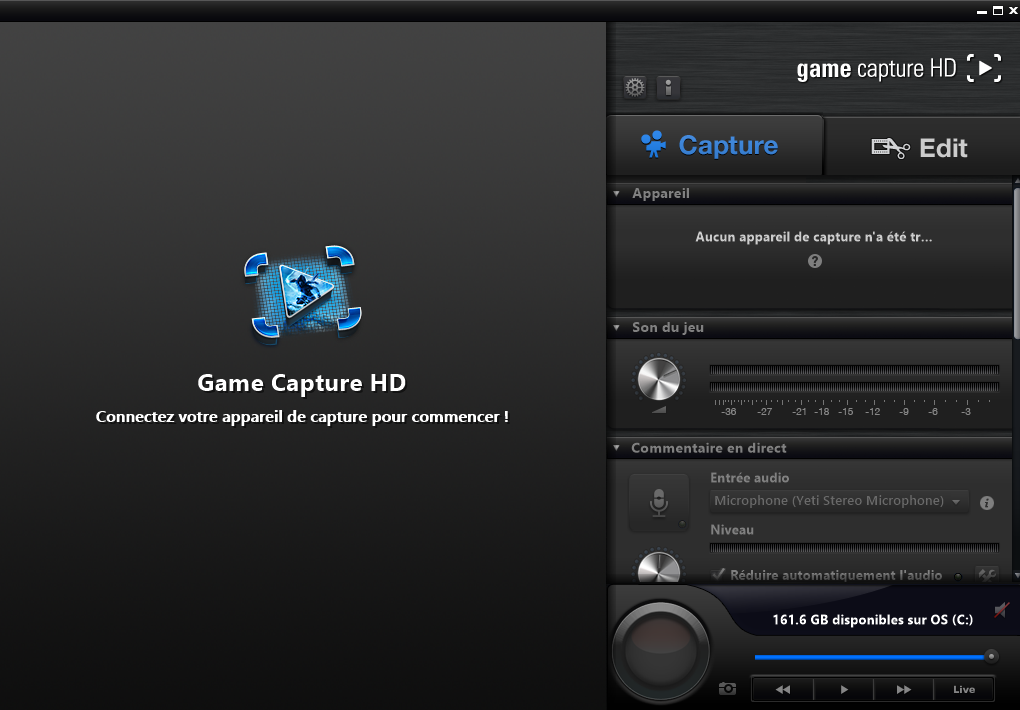Click the Son du jeu audio level meter
Viewport: 1020px width, 710px height.
pos(854,378)
